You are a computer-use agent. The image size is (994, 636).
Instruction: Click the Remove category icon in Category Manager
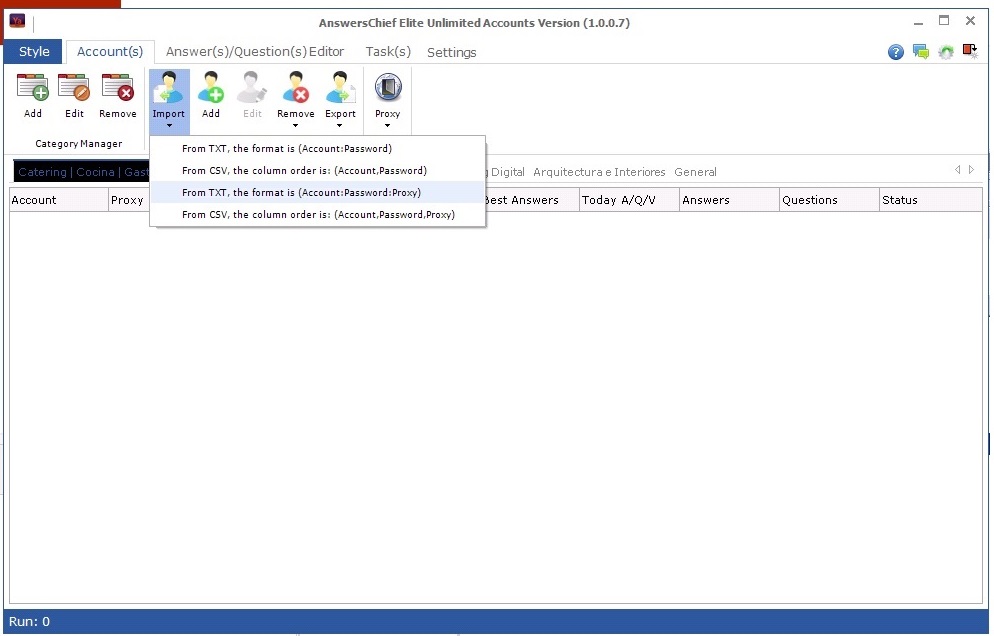(x=117, y=96)
